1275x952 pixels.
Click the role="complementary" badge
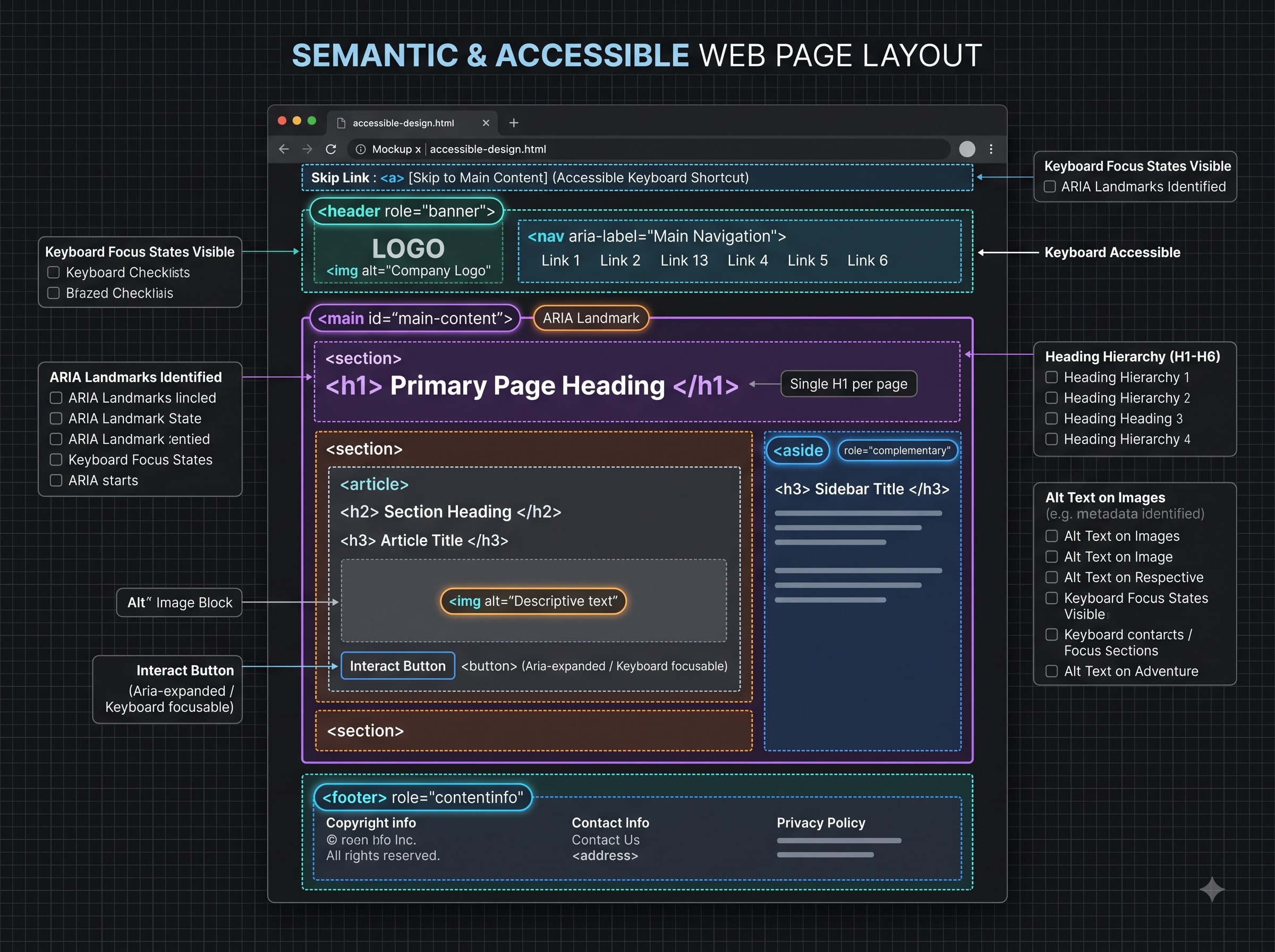pyautogui.click(x=897, y=450)
